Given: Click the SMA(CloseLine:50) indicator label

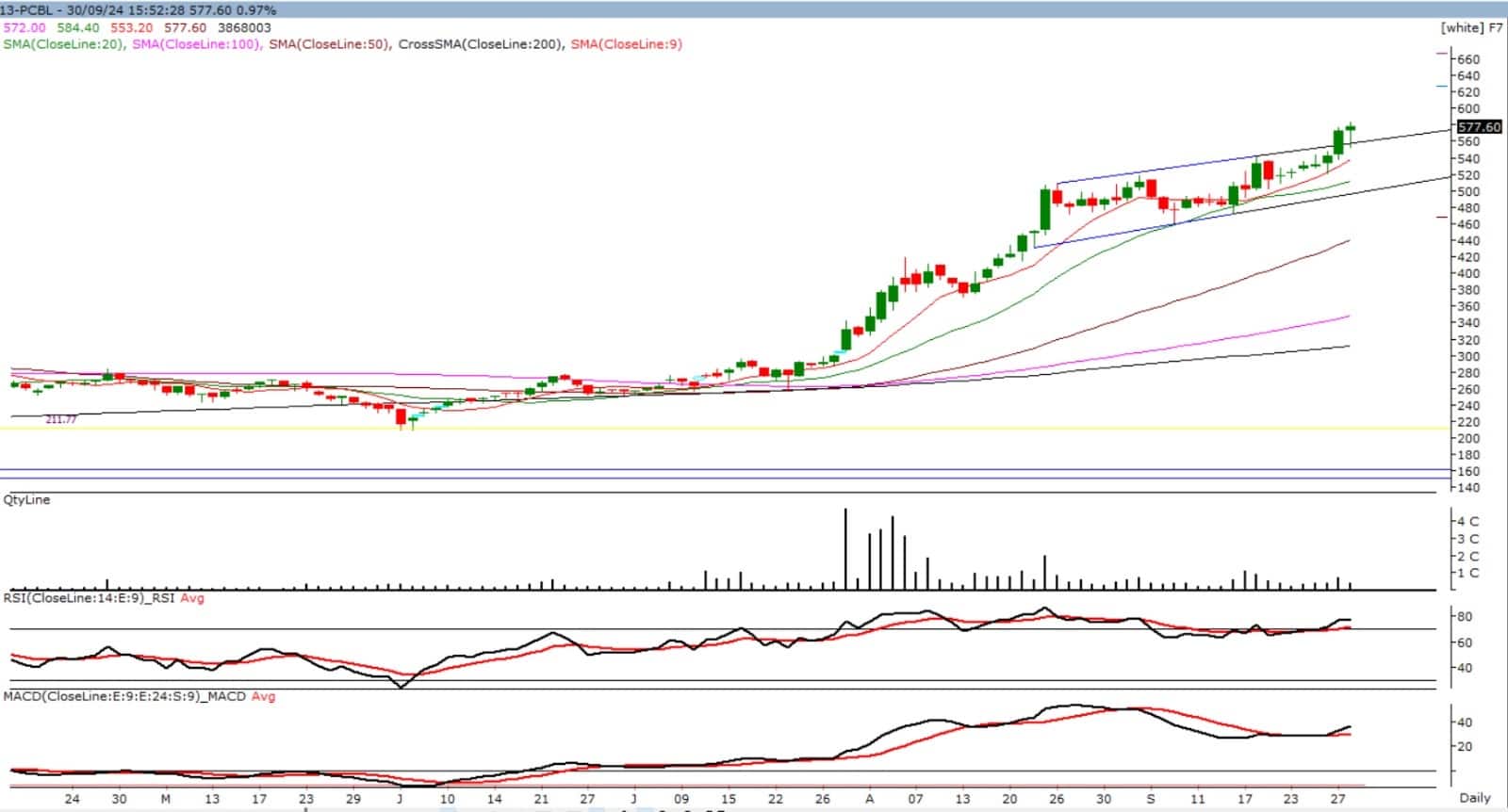Looking at the screenshot, I should tap(329, 44).
